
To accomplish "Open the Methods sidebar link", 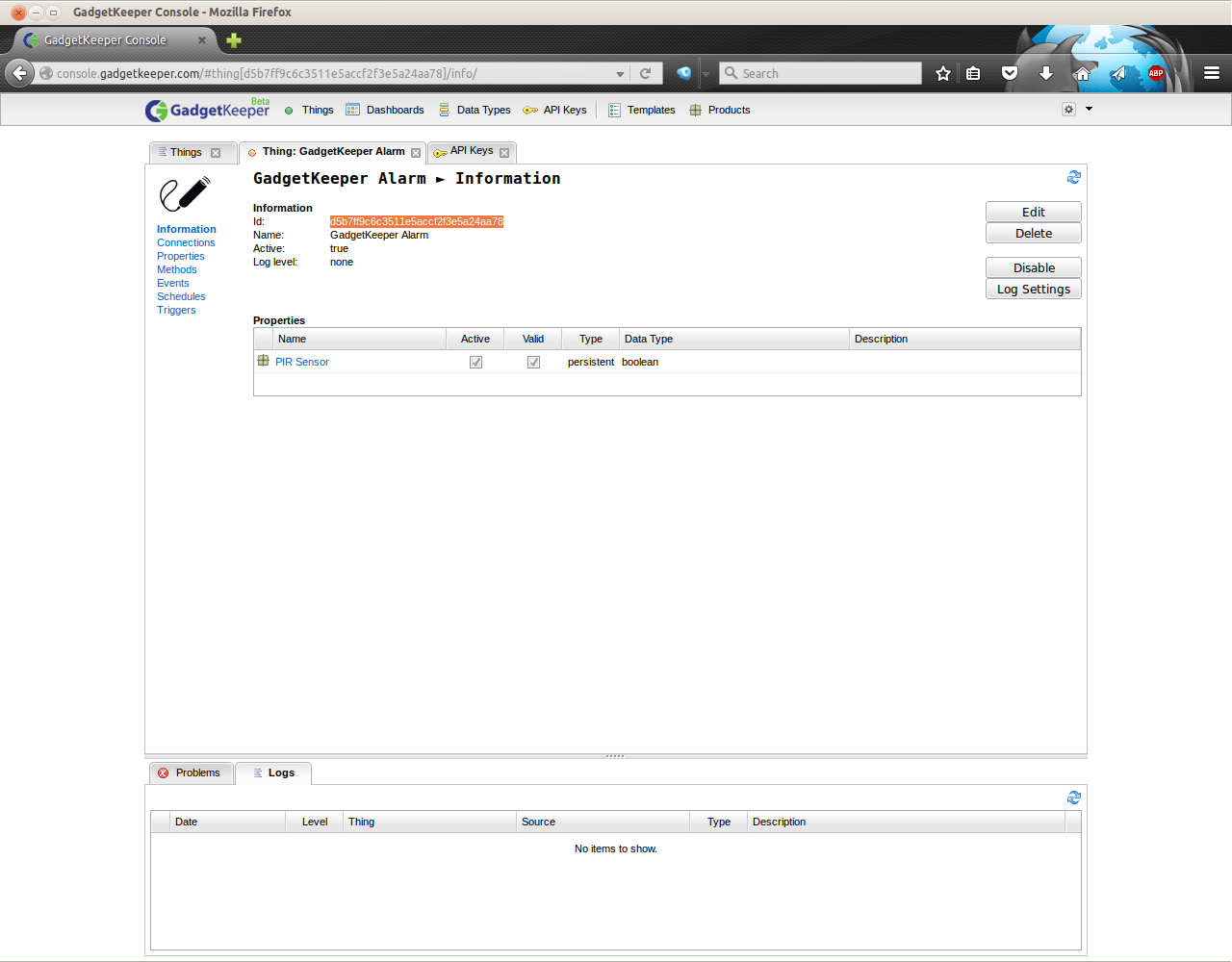I will point(177,269).
